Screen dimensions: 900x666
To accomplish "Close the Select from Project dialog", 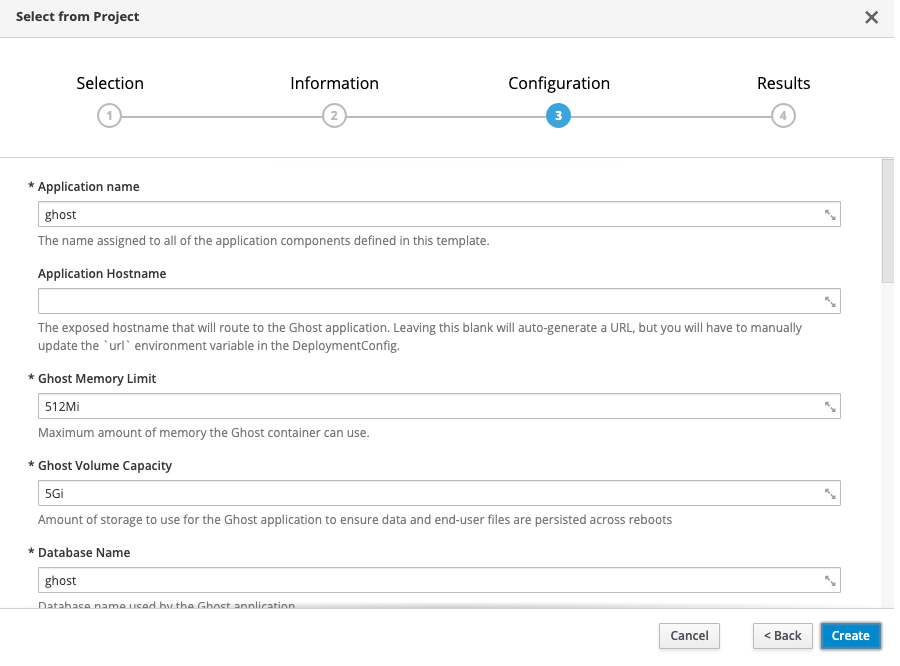I will pyautogui.click(x=871, y=17).
